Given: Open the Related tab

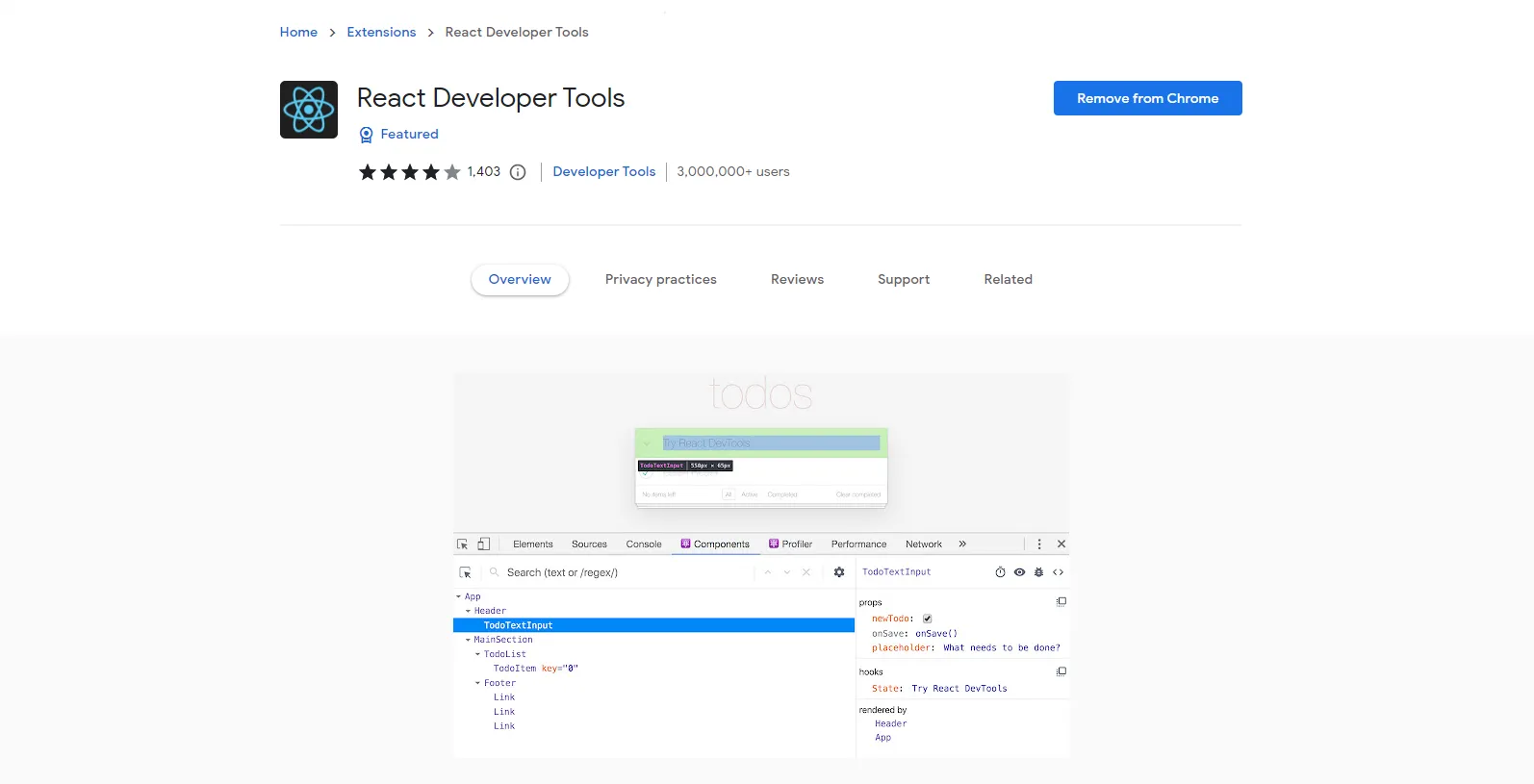Looking at the screenshot, I should (x=1008, y=280).
